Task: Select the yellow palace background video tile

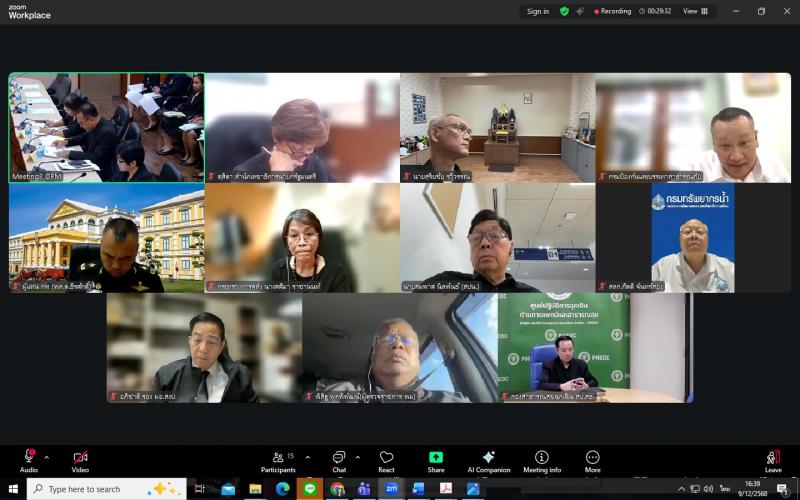Action: (x=107, y=238)
